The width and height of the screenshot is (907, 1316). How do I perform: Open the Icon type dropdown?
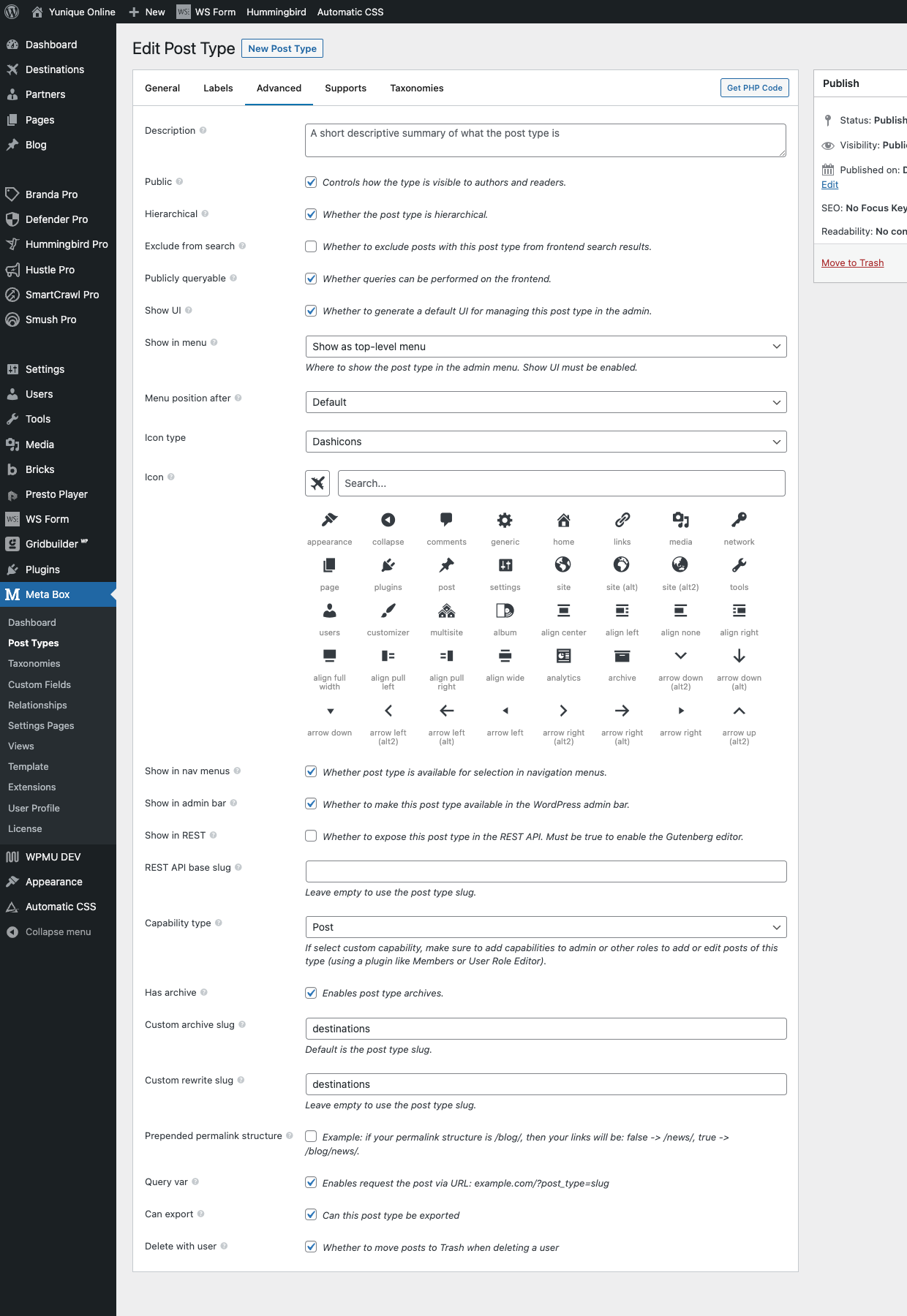click(546, 442)
